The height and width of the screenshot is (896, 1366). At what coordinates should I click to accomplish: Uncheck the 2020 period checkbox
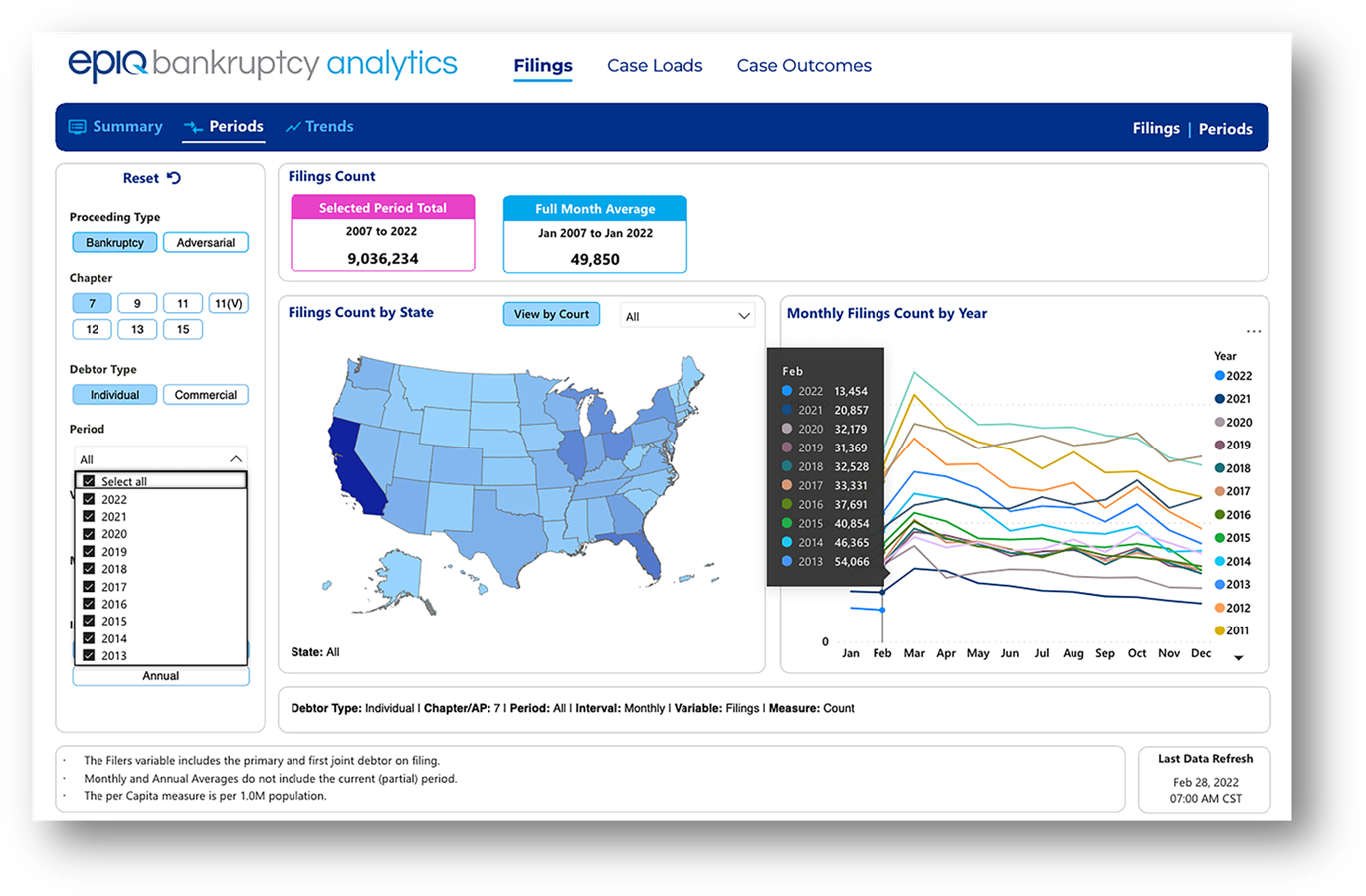(89, 534)
